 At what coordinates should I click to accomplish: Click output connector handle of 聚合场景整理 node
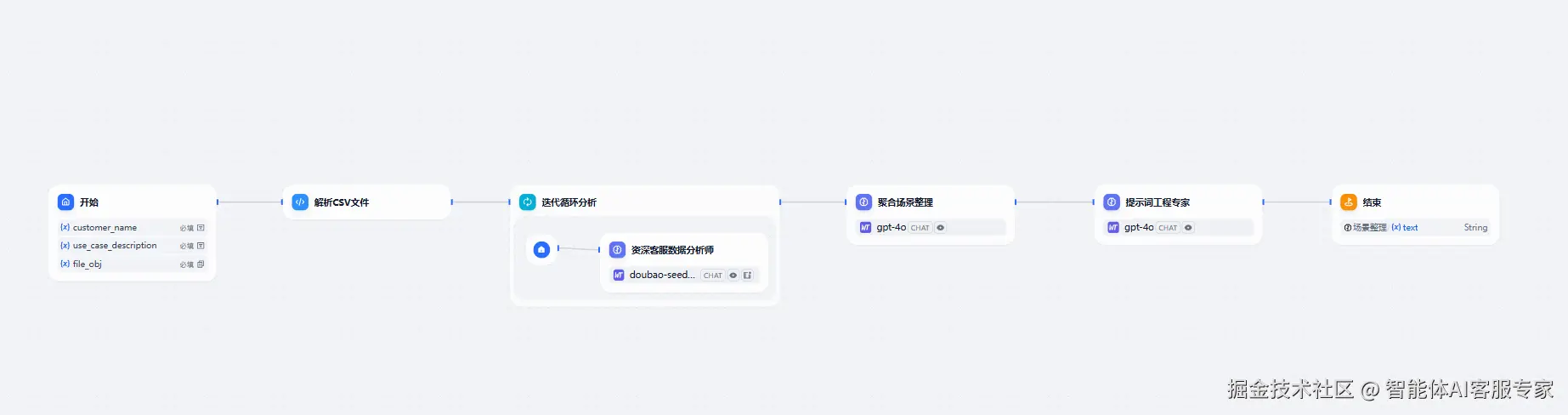[1016, 202]
